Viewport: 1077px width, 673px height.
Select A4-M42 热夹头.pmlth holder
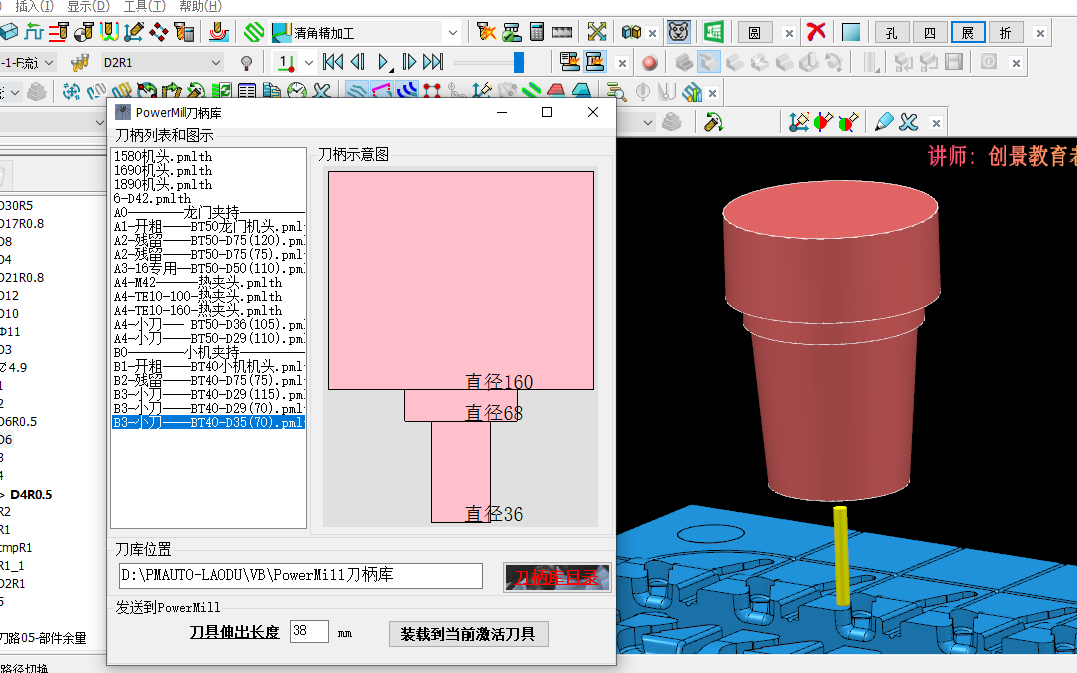(198, 282)
